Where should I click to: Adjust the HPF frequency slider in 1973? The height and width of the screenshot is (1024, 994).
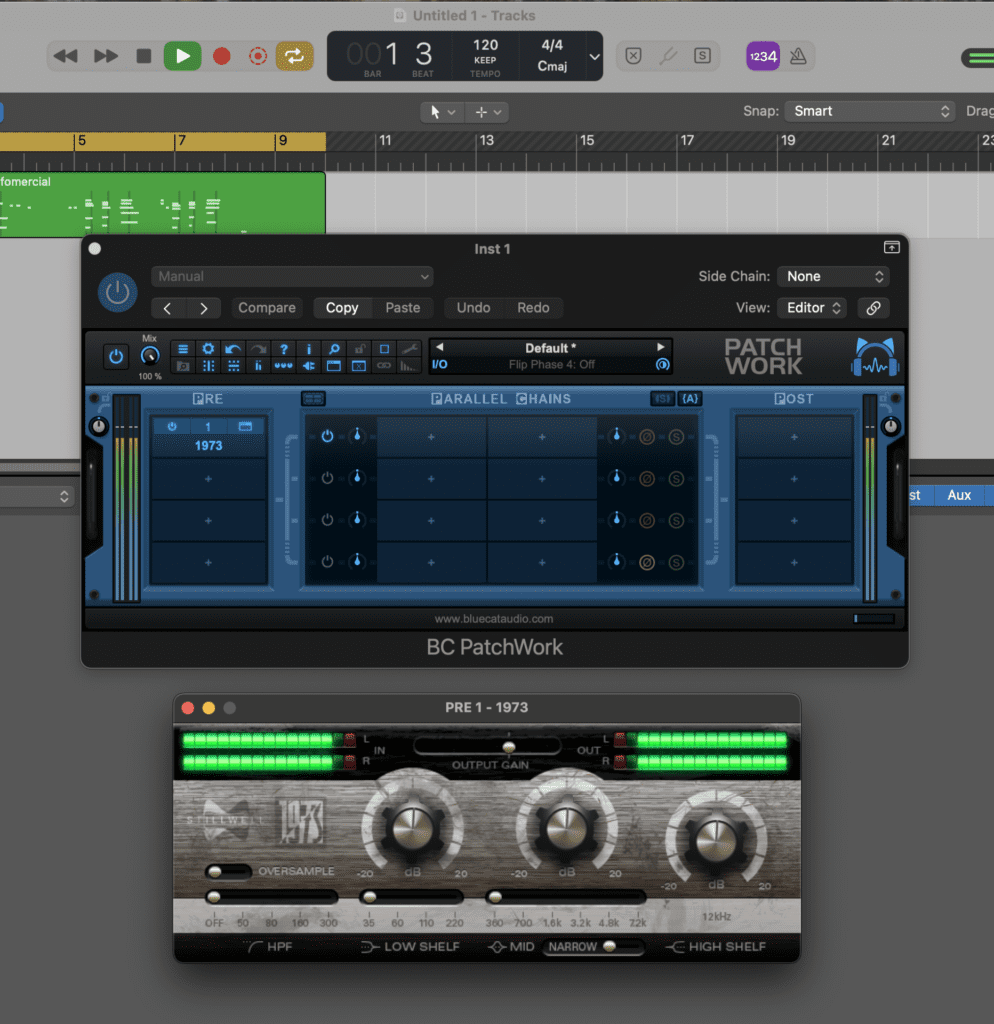(272, 897)
